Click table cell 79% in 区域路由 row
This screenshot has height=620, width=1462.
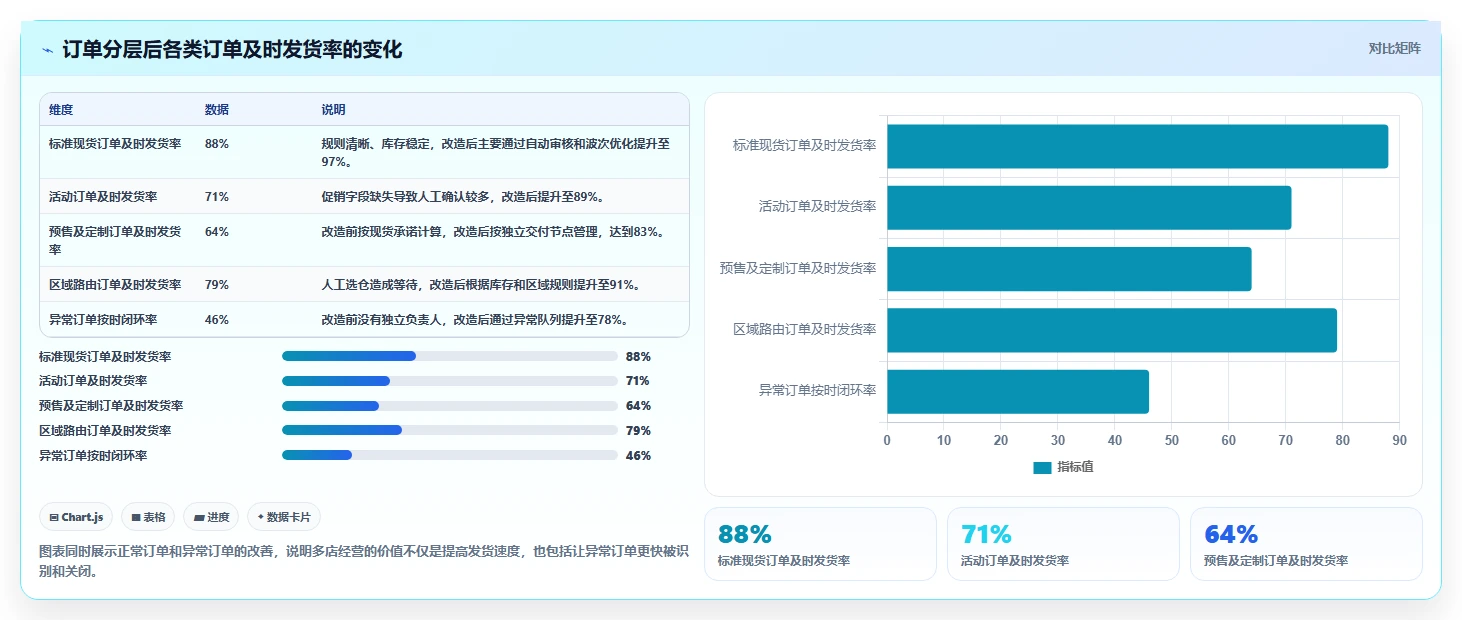[217, 285]
